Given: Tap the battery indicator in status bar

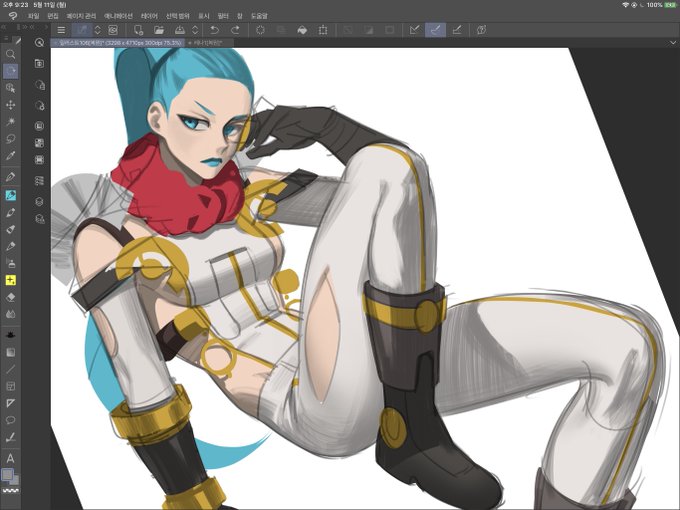Looking at the screenshot, I should (x=670, y=5).
